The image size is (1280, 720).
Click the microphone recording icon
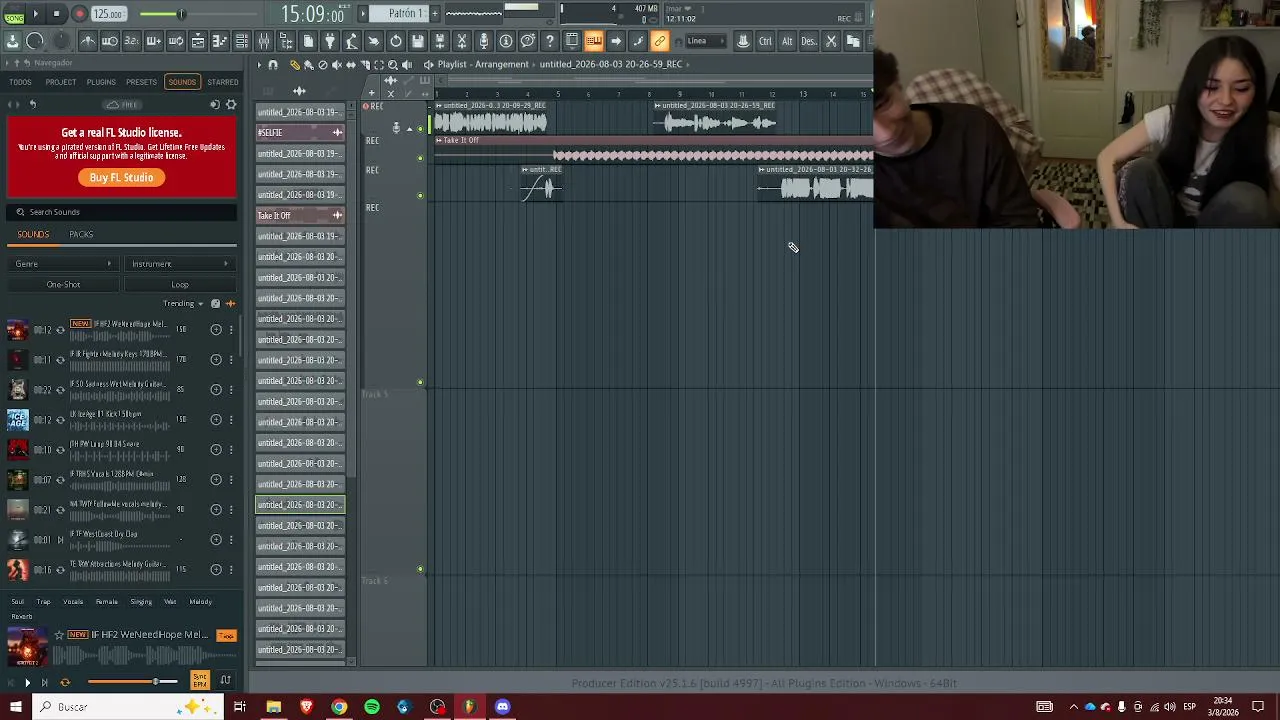point(484,41)
